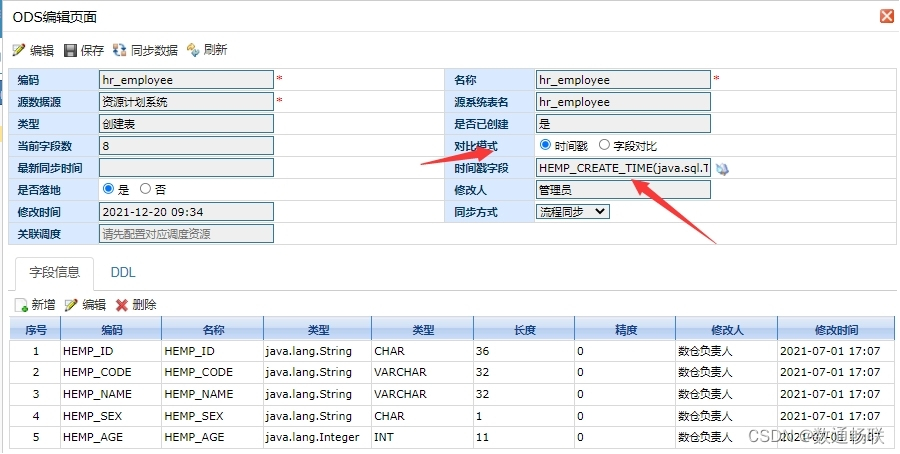Sort by the 精度 column header
The image size is (900, 454).
click(626, 329)
